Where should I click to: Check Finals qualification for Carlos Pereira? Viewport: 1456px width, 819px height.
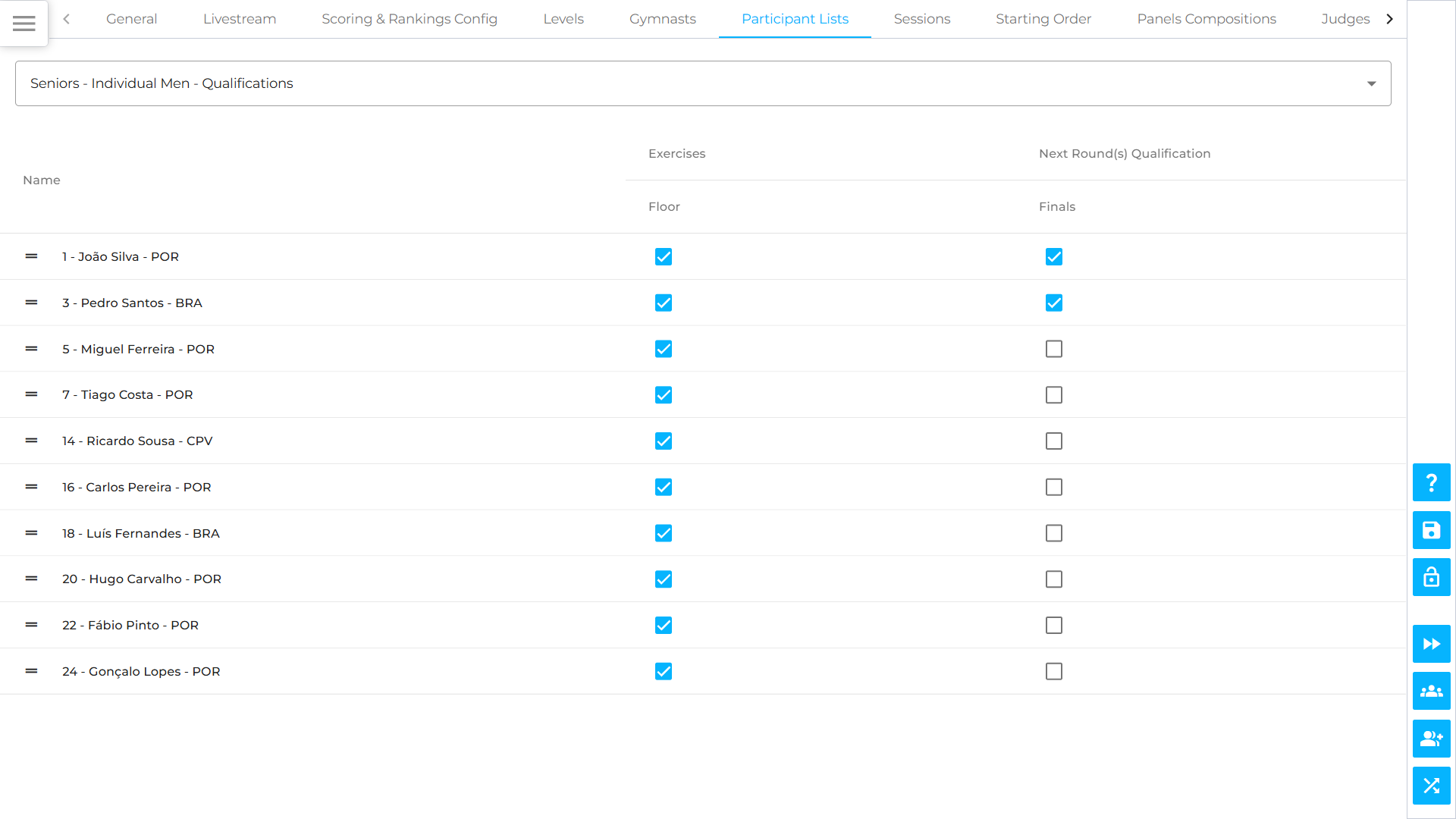coord(1054,487)
